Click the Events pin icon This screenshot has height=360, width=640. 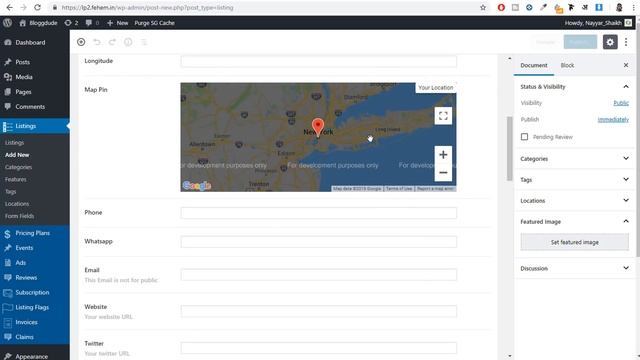point(7,248)
